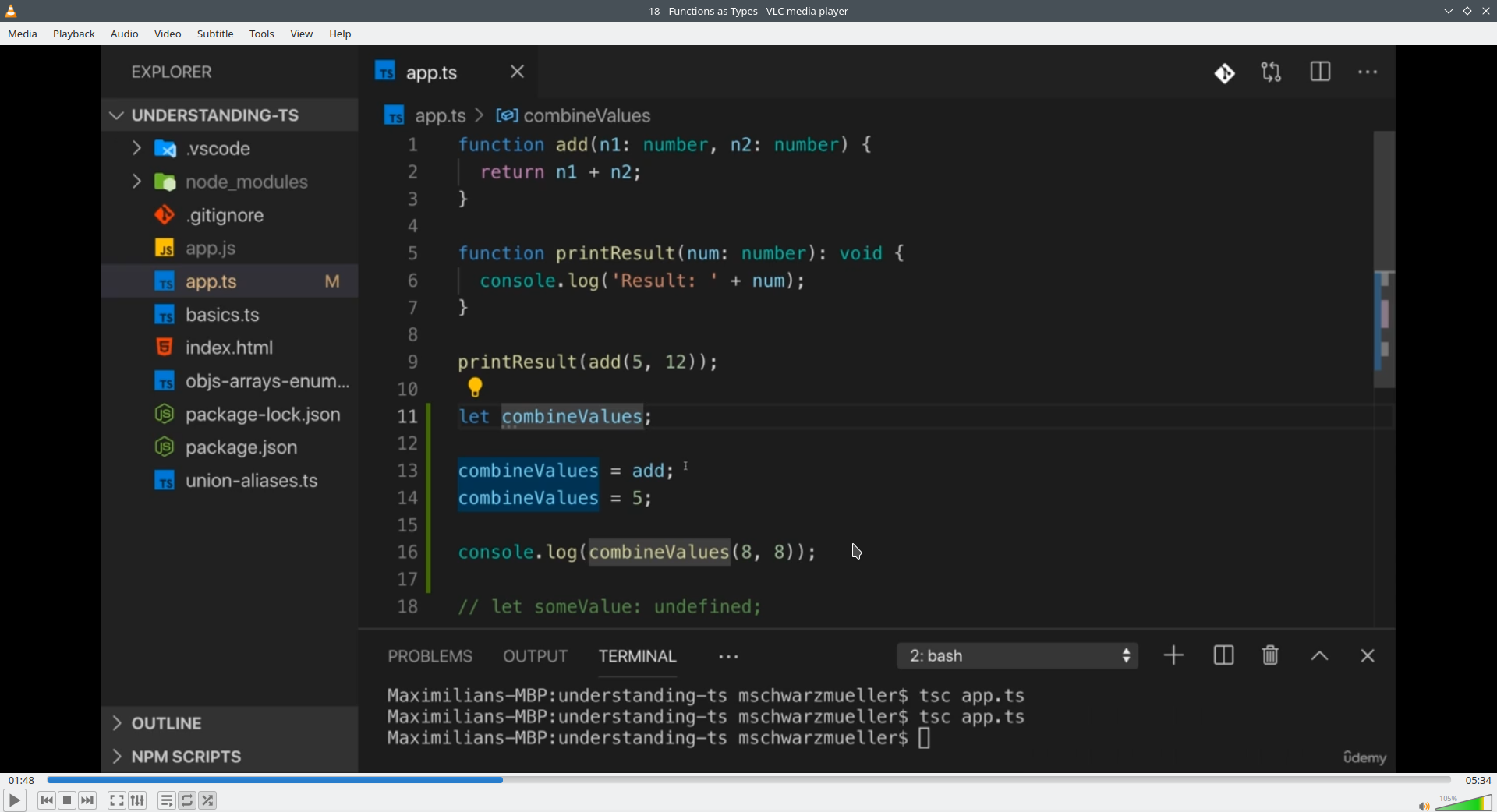Open index.html in the explorer
The width and height of the screenshot is (1497, 812).
230,348
